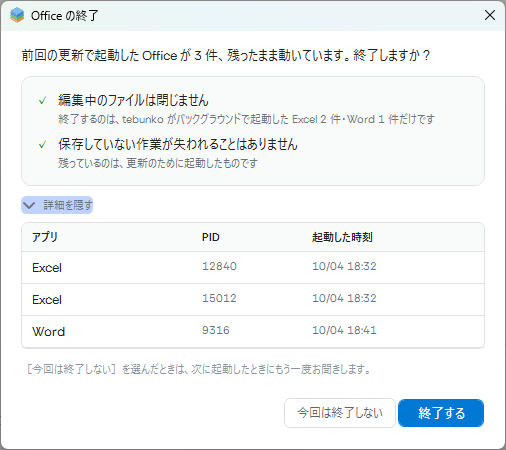Click PID value 15012
This screenshot has height=450, width=506.
[x=219, y=298]
